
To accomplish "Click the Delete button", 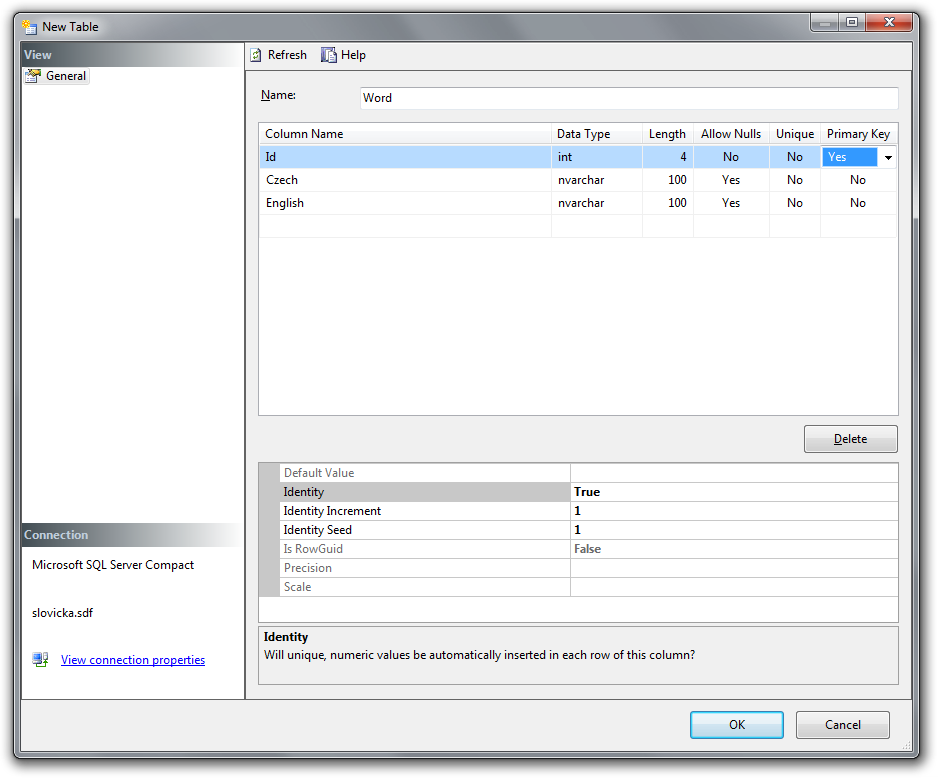I will (850, 438).
